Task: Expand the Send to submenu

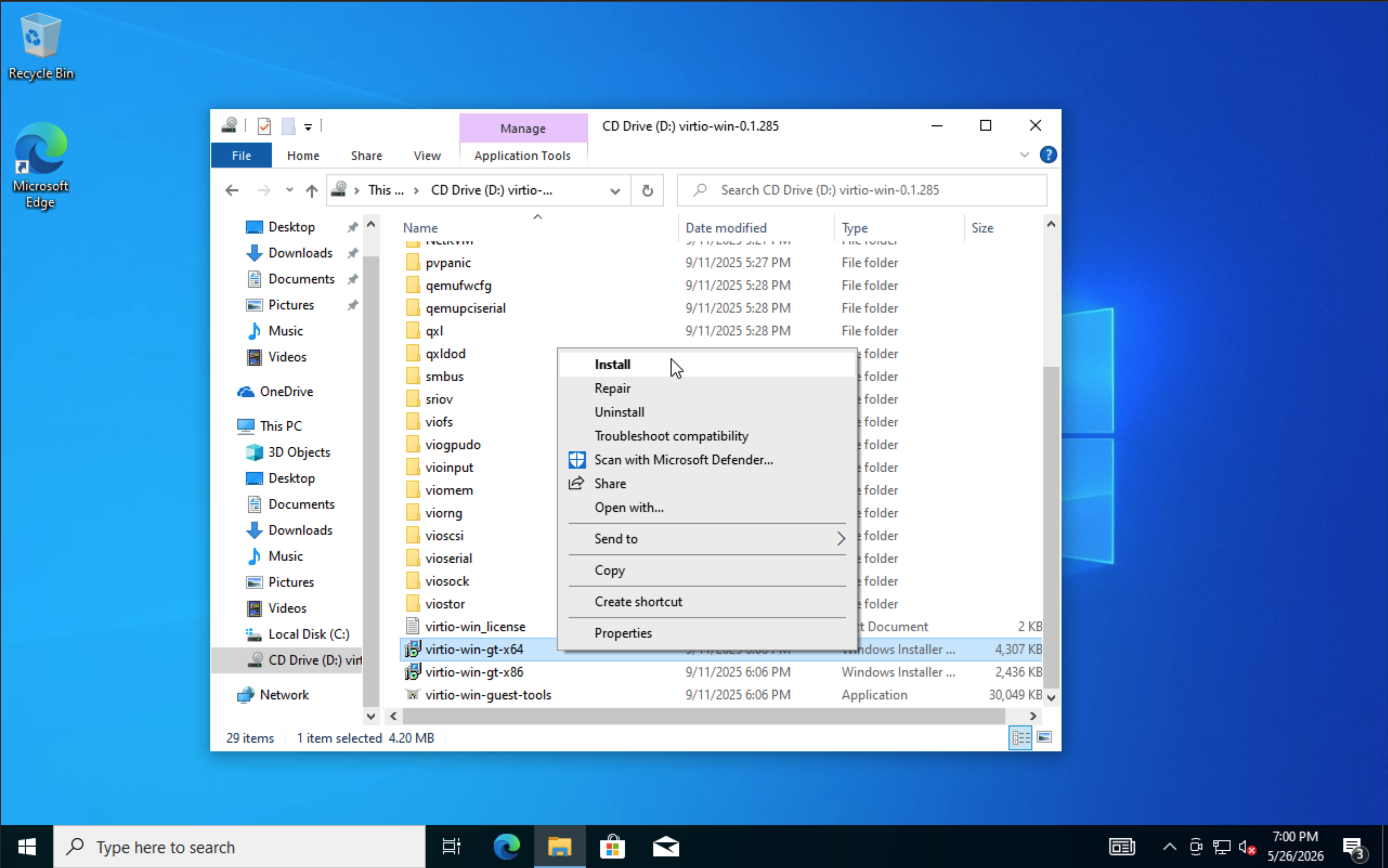Action: (x=707, y=539)
